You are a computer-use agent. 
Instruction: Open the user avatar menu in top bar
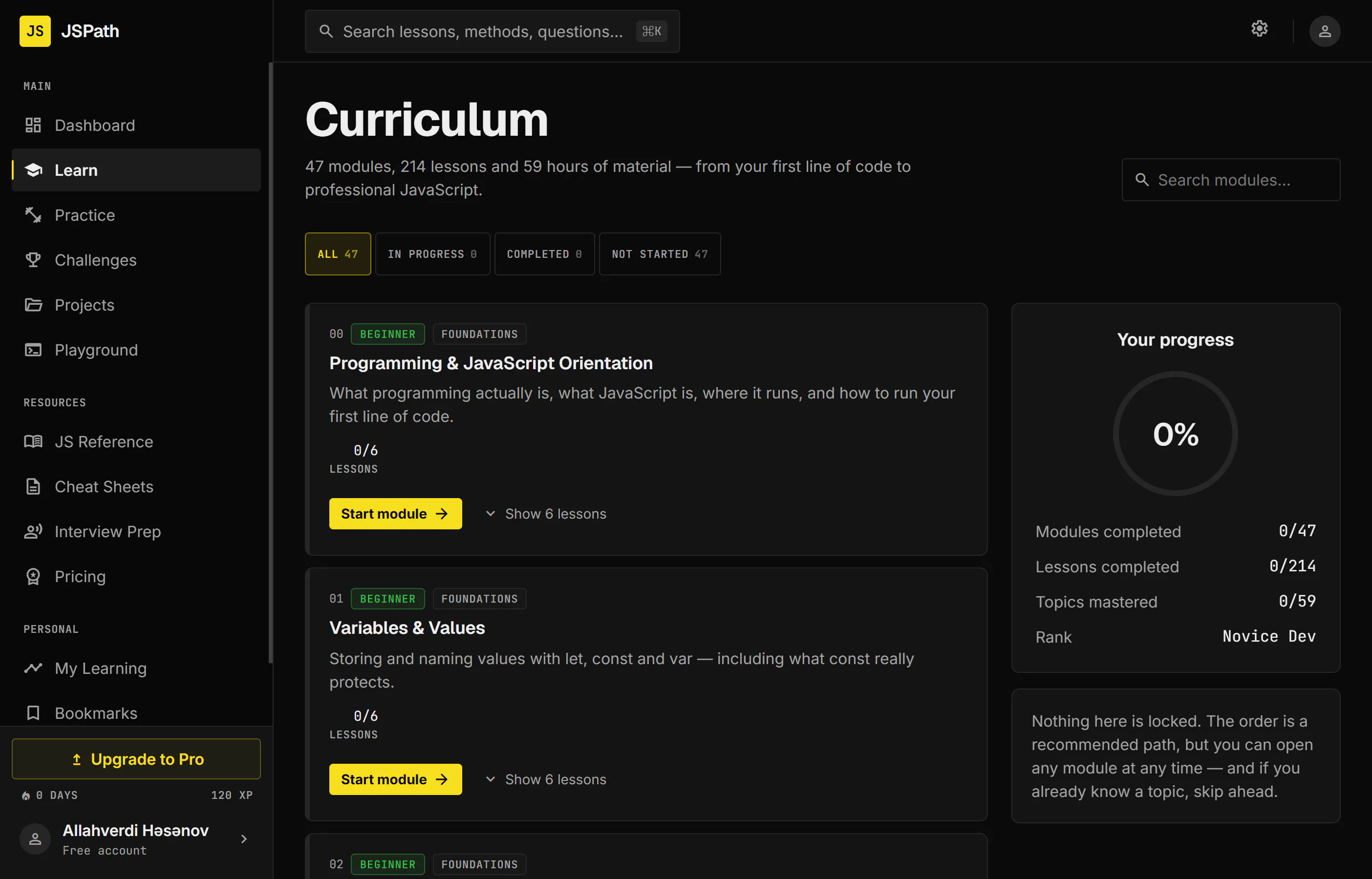pyautogui.click(x=1325, y=31)
